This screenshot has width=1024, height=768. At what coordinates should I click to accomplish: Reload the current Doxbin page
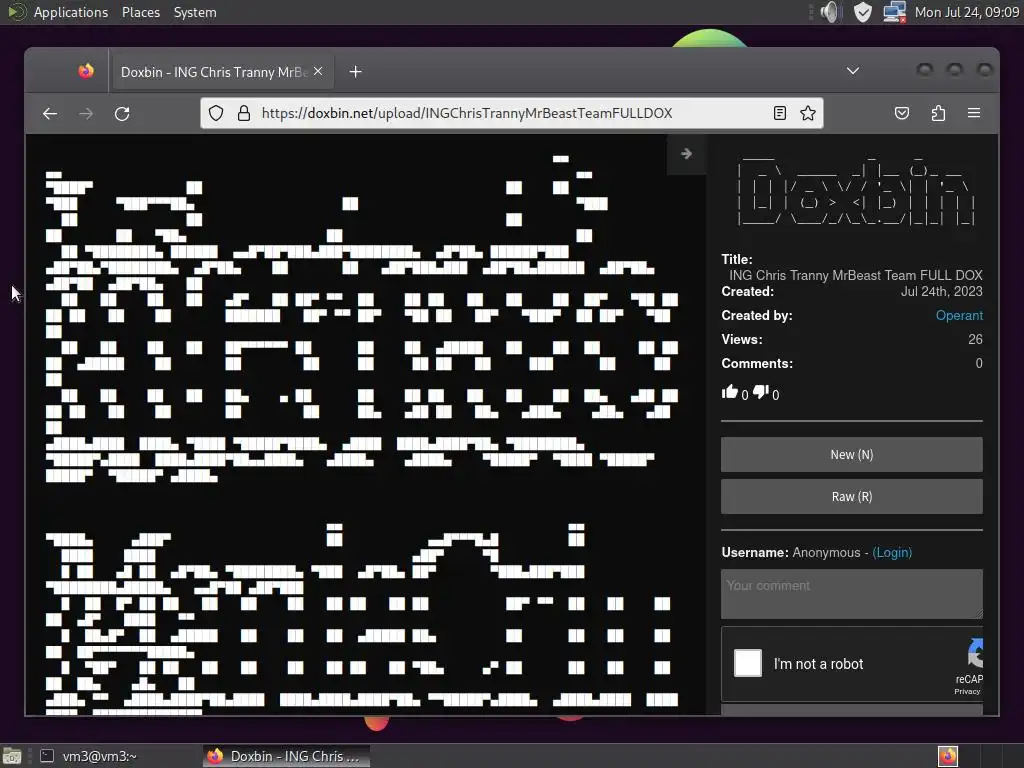(122, 114)
